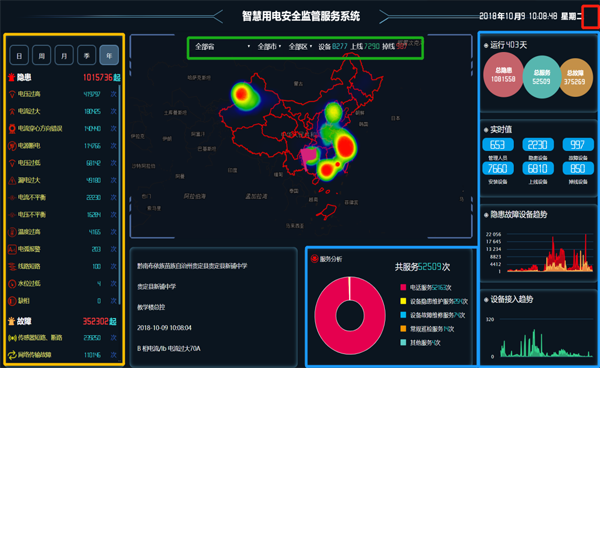Select the 日 (day) time filter
600x540 pixels.
[x=20, y=55]
